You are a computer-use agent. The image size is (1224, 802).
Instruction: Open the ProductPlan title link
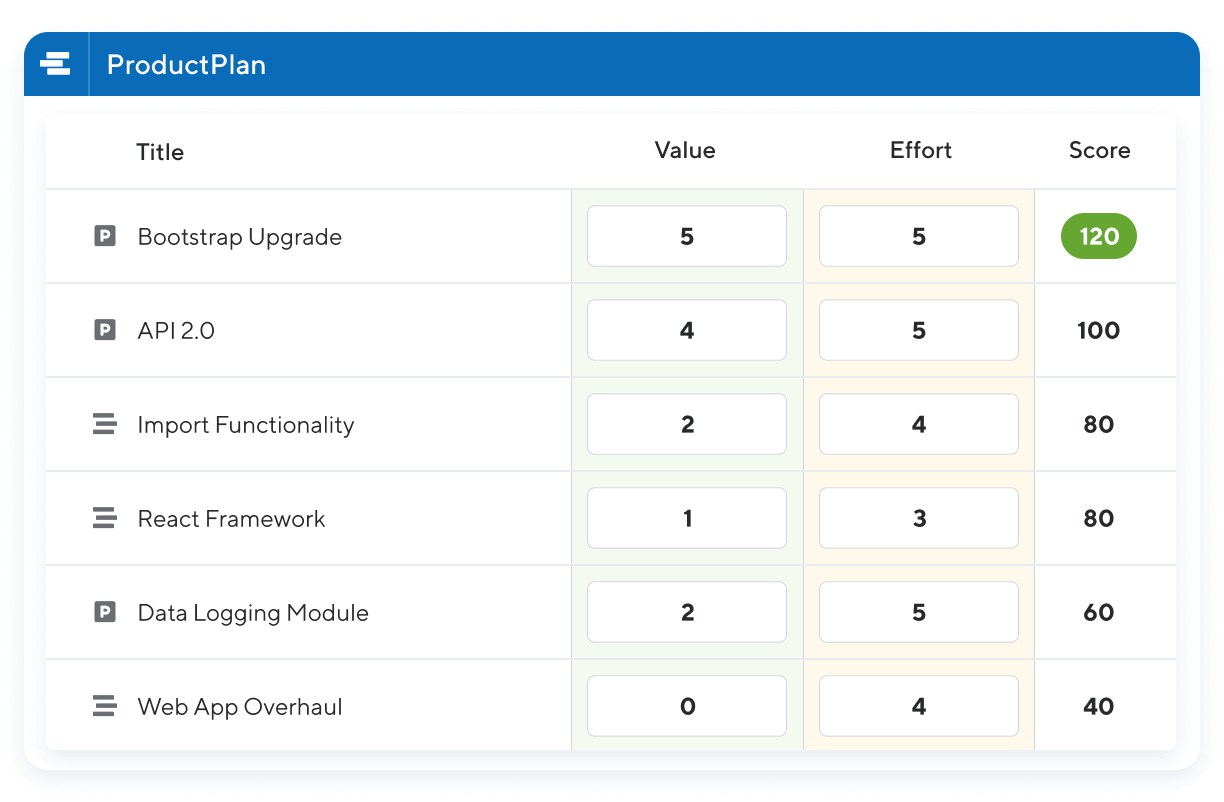(186, 64)
